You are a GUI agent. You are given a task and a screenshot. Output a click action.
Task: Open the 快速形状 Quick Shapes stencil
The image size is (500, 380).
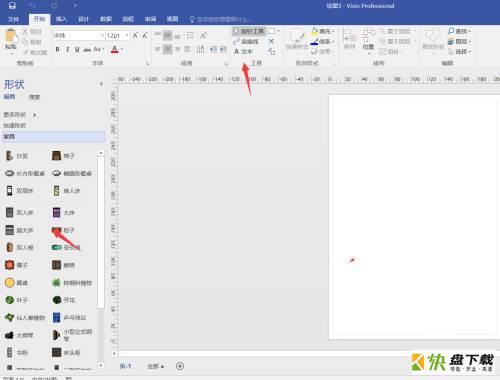click(x=14, y=125)
